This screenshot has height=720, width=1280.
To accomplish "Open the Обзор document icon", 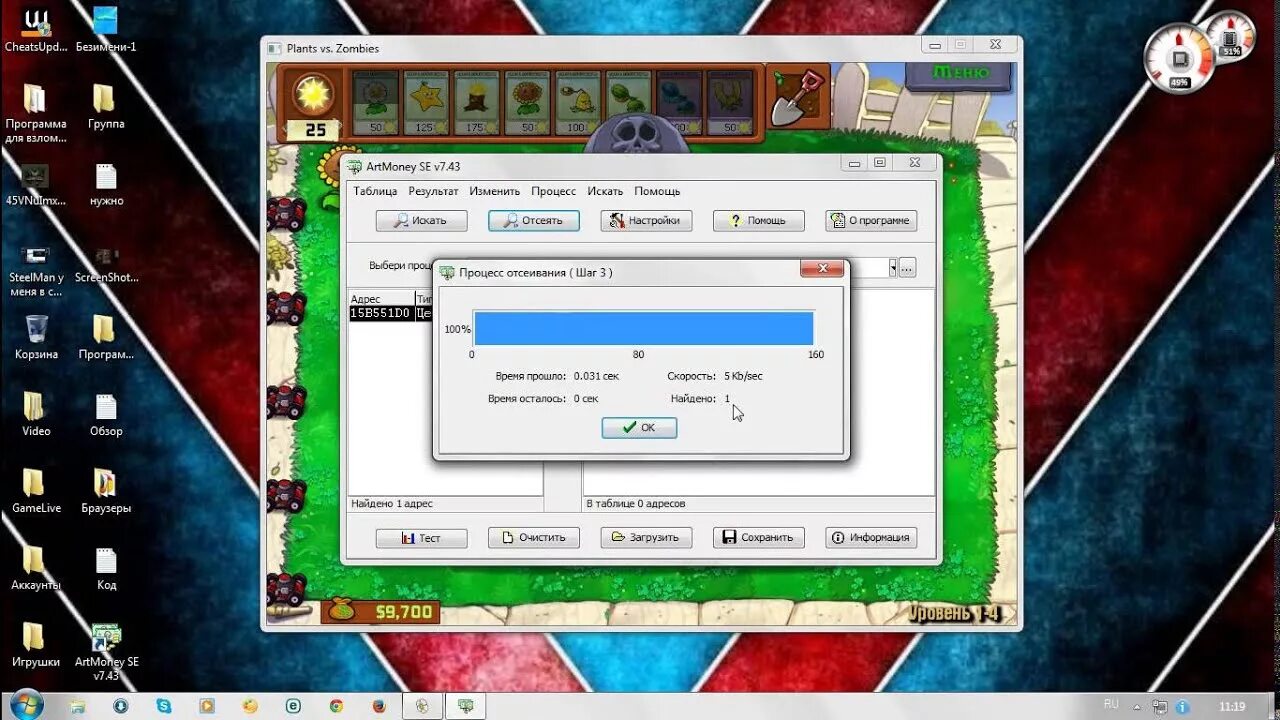I will (106, 414).
